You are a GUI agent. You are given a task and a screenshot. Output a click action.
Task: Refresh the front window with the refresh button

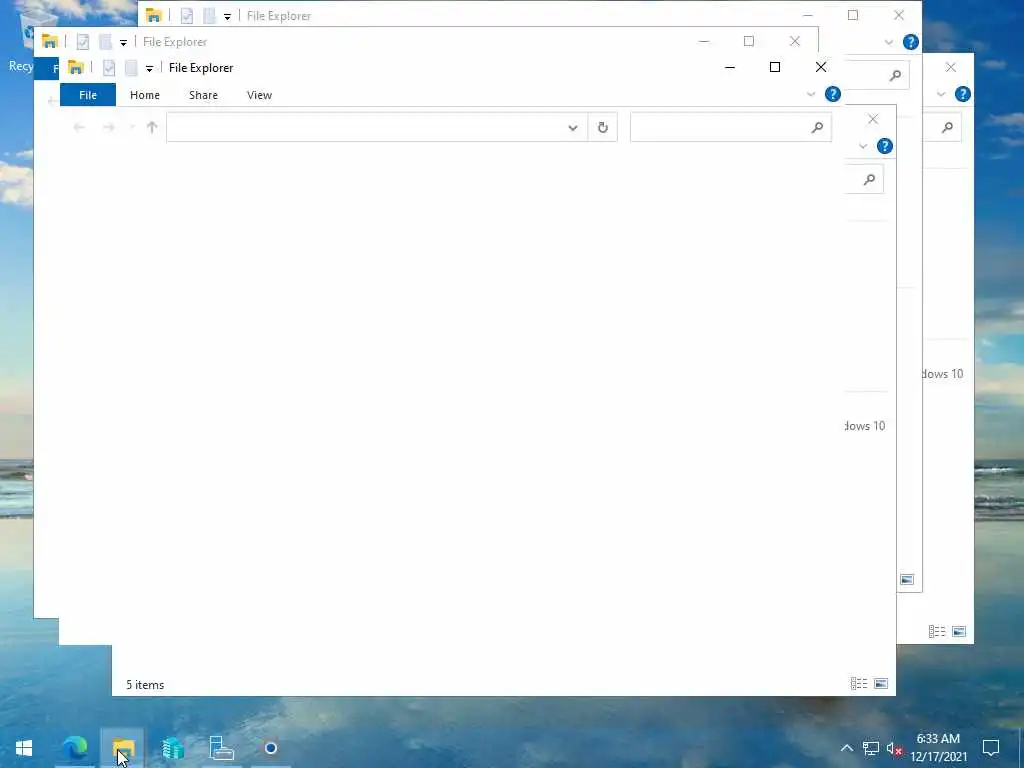click(603, 127)
